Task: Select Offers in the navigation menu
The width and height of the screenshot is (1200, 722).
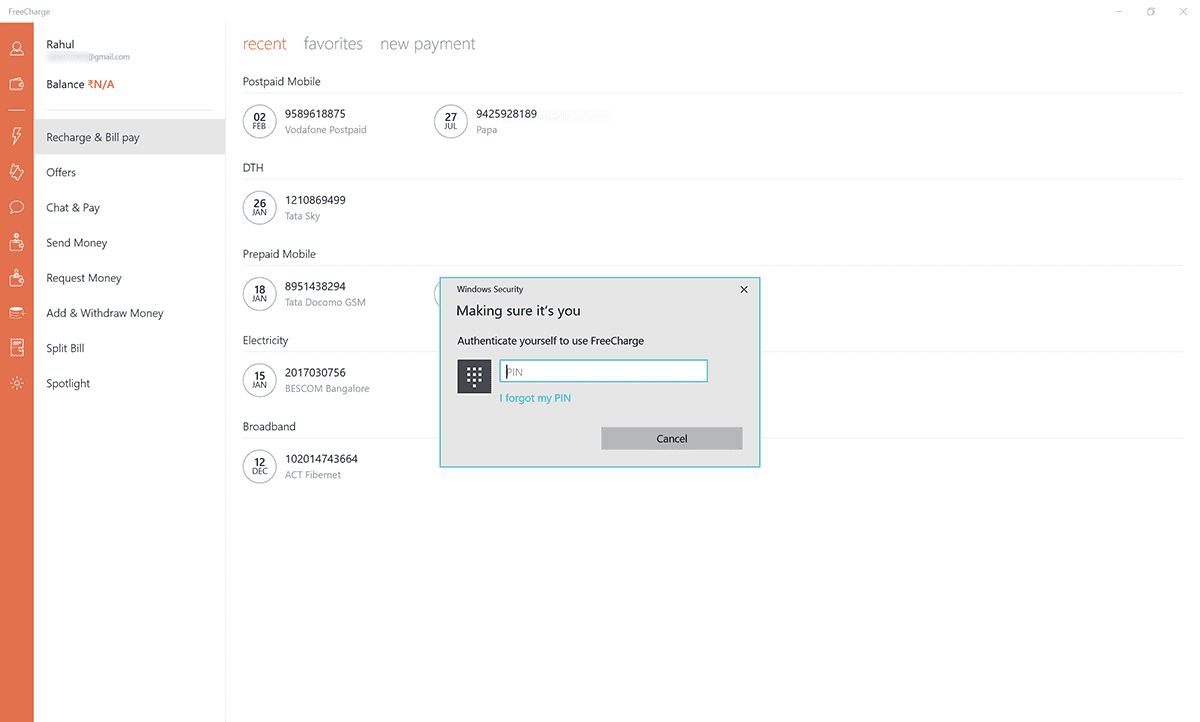Action: tap(61, 172)
